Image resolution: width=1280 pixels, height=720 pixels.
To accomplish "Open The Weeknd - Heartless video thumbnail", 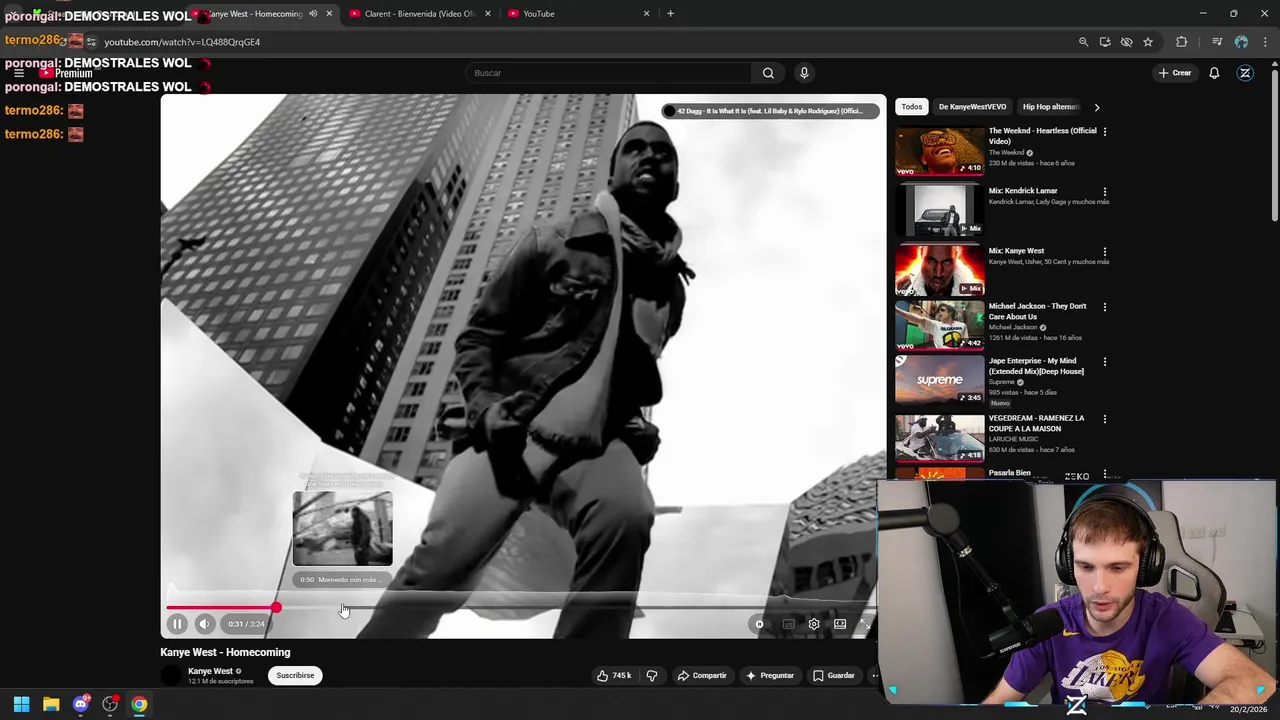I will [x=939, y=150].
